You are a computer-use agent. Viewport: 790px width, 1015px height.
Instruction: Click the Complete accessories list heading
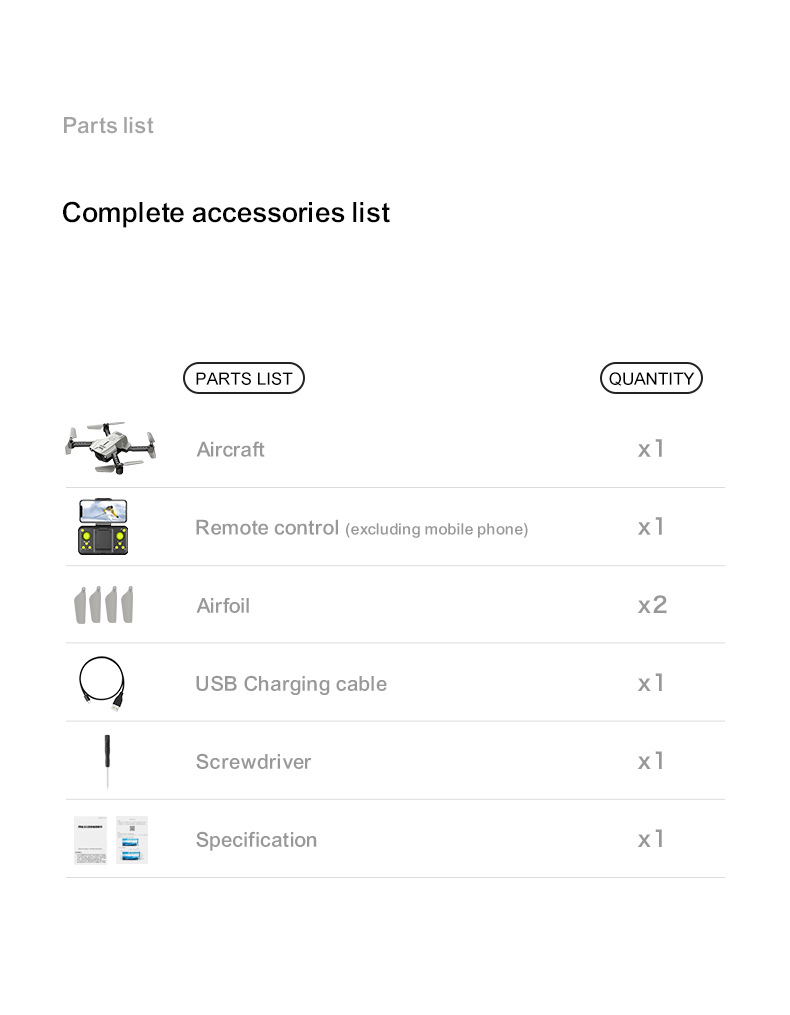point(226,213)
